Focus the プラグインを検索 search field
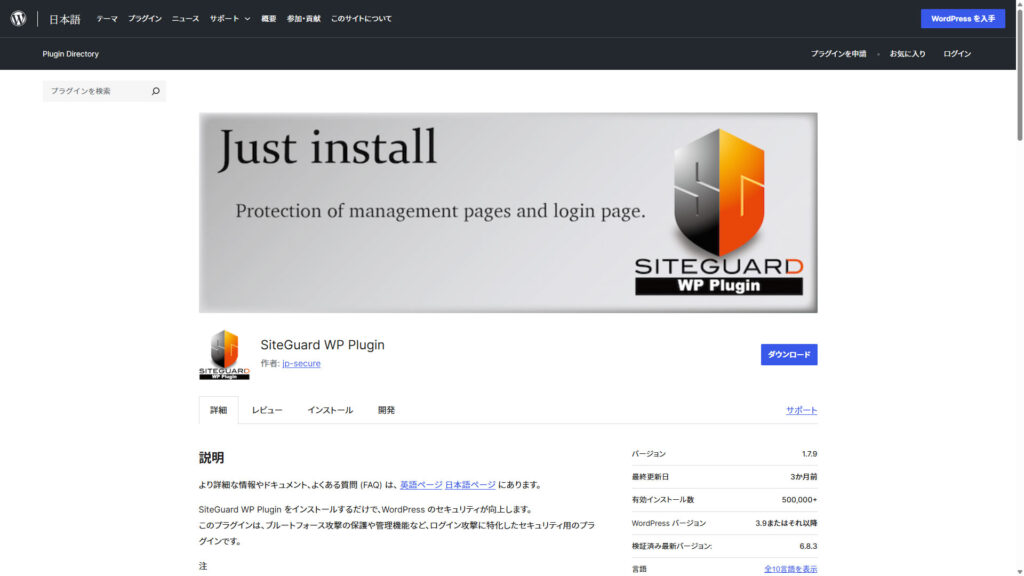The width and height of the screenshot is (1024, 576). pyautogui.click(x=95, y=91)
